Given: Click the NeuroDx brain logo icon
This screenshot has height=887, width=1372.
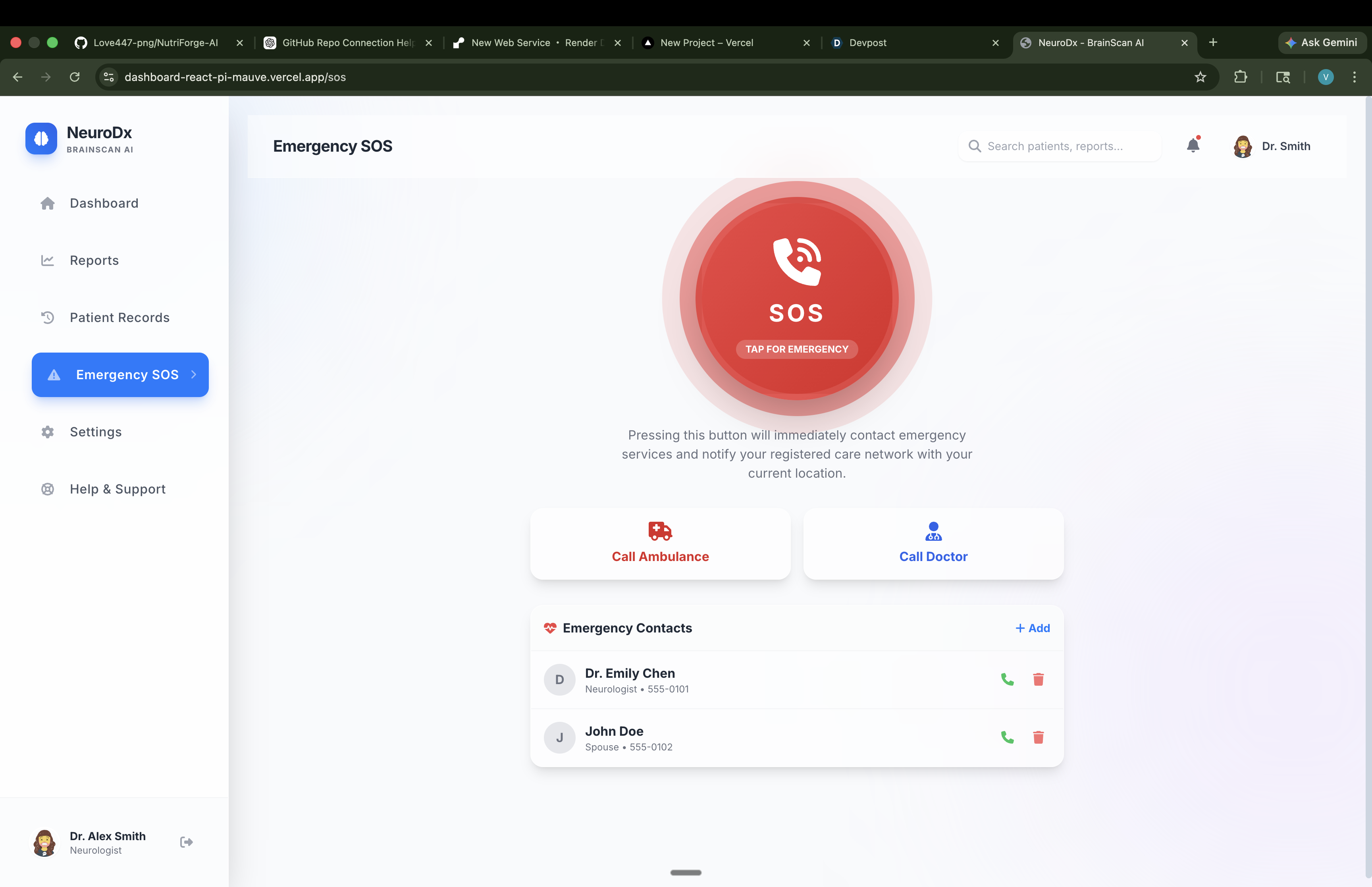Looking at the screenshot, I should (x=41, y=139).
